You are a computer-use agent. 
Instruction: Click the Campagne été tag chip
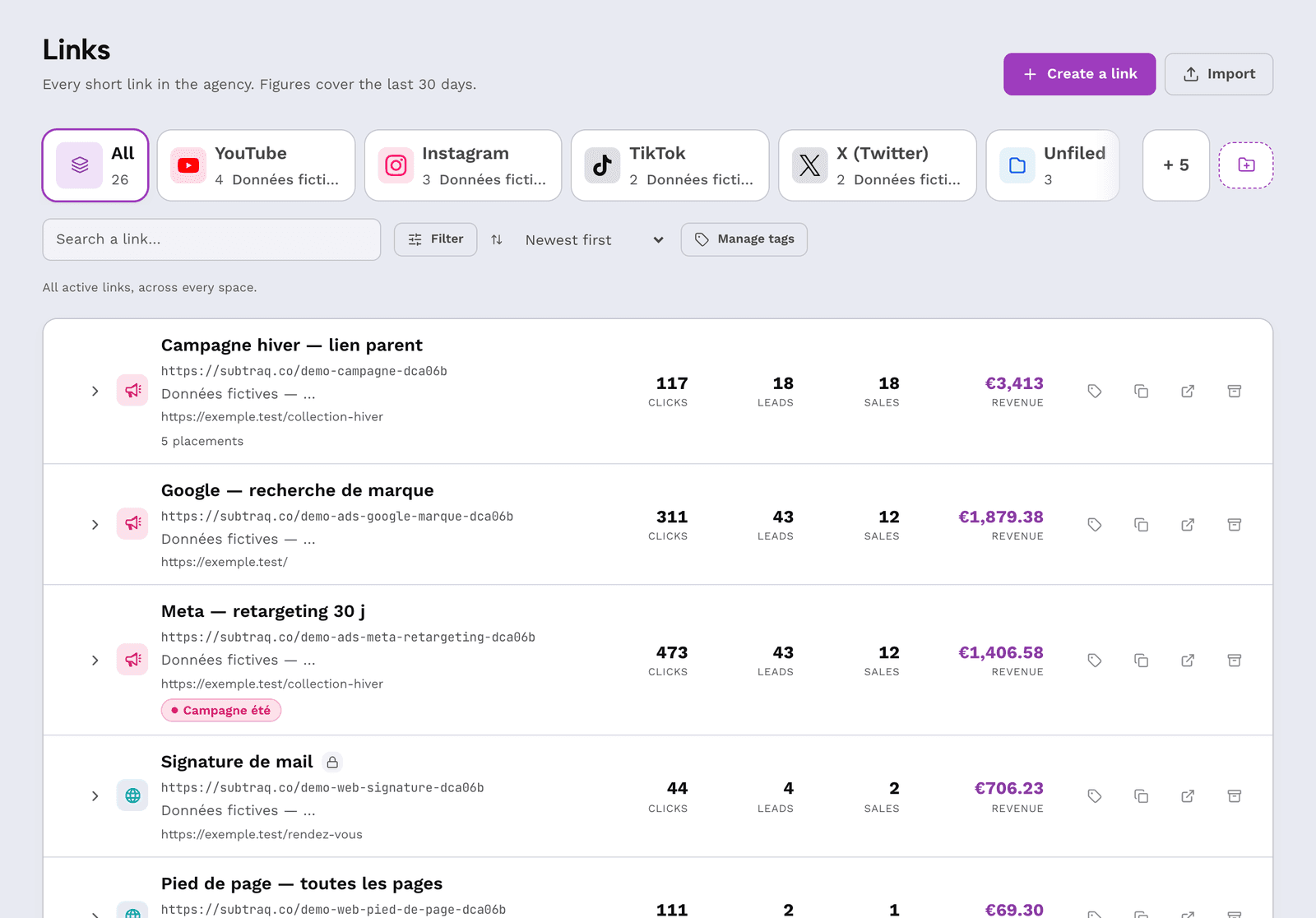[221, 711]
